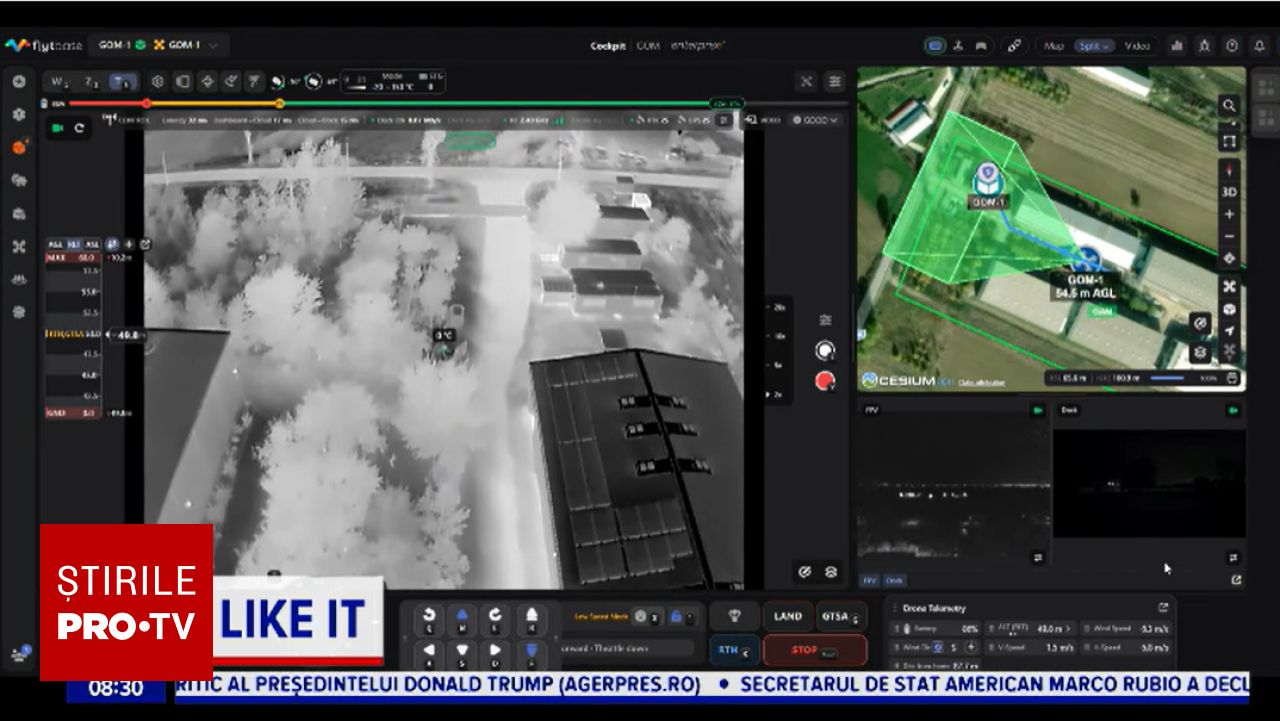Open the video settings sliders icon at top right
Image resolution: width=1280 pixels, height=721 pixels.
[835, 82]
